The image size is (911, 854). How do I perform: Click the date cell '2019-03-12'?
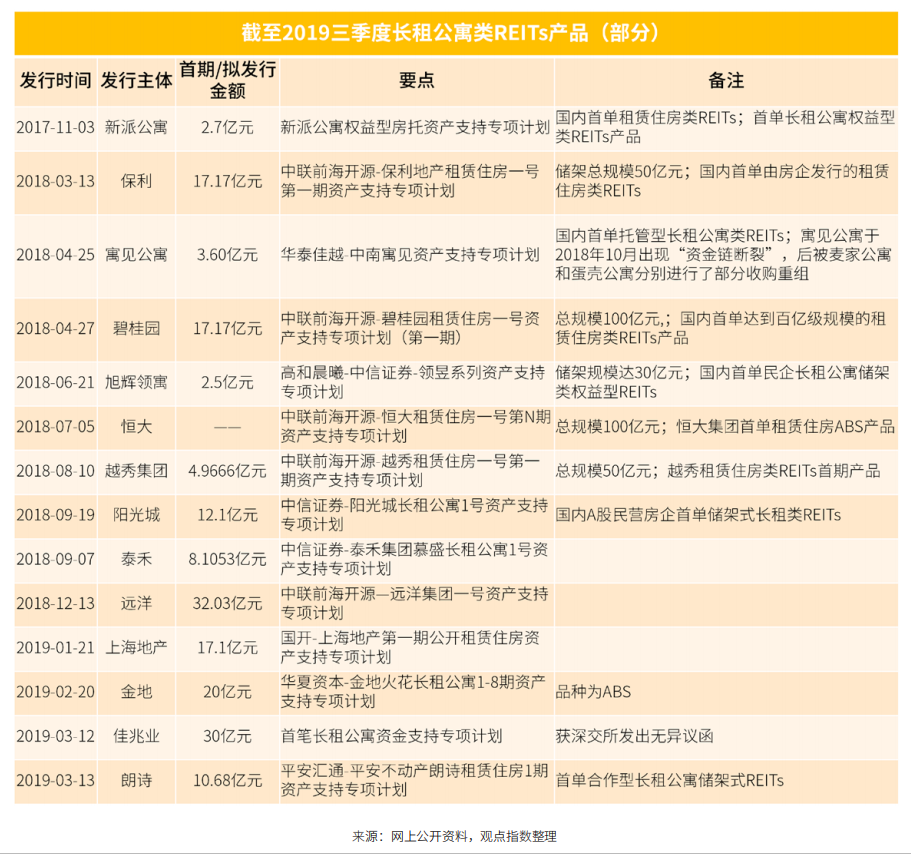point(56,736)
